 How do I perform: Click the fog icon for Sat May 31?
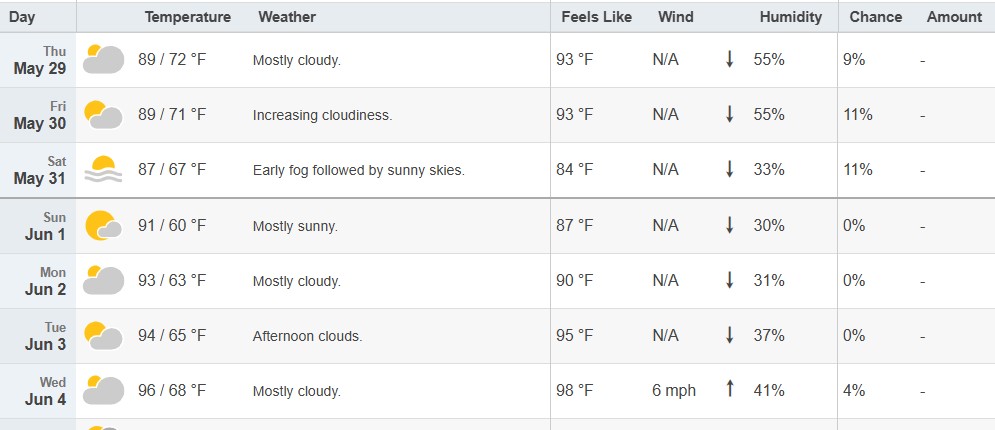pyautogui.click(x=103, y=169)
